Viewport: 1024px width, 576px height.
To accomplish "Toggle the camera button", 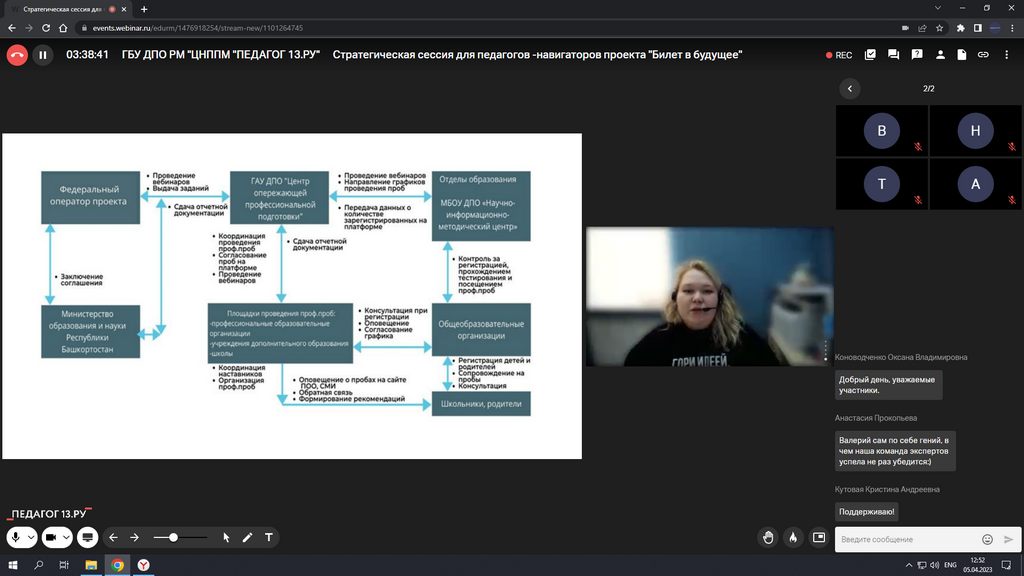I will 51,537.
